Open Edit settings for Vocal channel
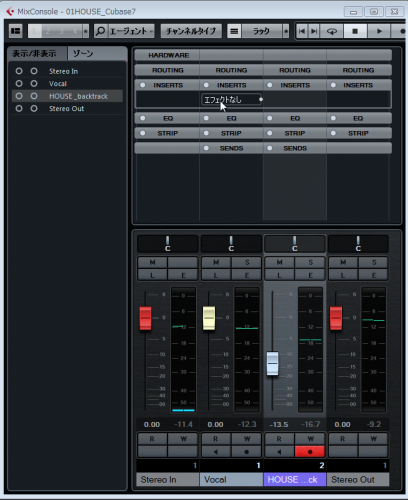This screenshot has width=408, height=500. (x=247, y=275)
